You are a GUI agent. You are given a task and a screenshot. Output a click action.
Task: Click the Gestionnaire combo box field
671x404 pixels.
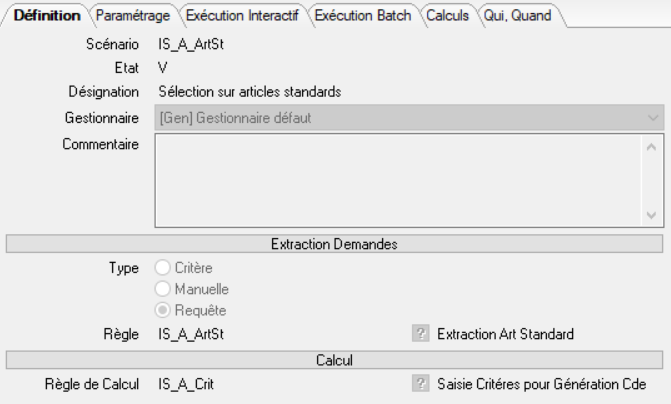pos(400,118)
